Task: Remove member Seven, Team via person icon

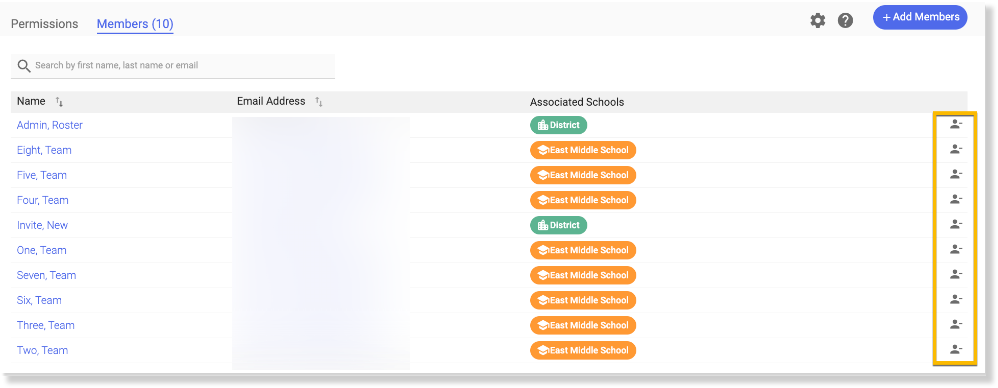Action: point(955,274)
